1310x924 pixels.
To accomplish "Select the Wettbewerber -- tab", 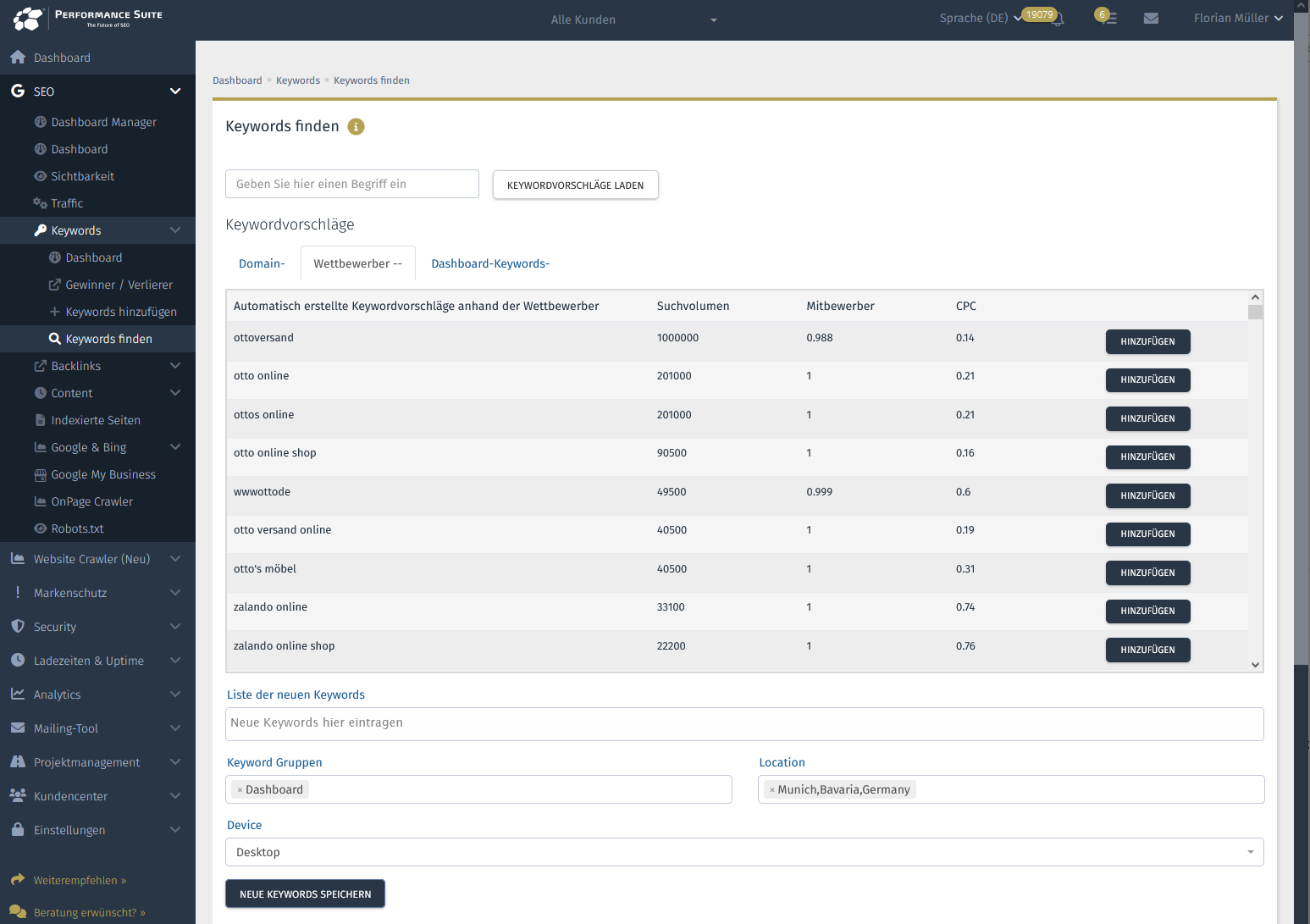I will (358, 263).
